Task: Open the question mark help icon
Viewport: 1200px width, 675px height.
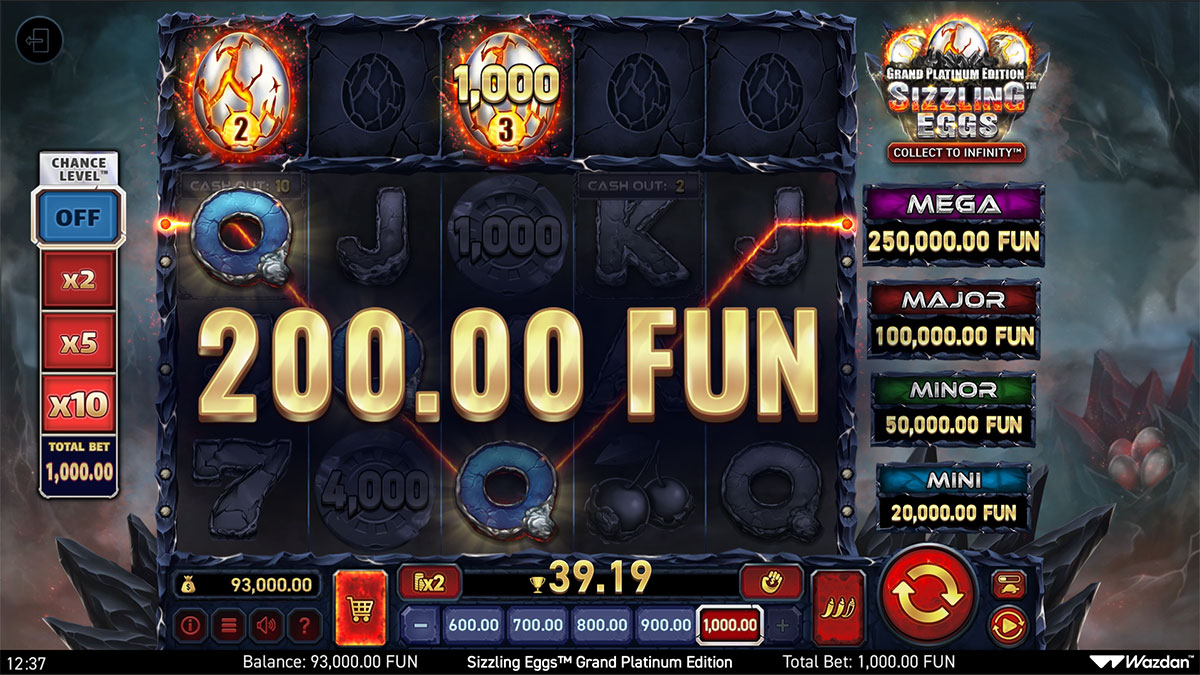Action: [304, 627]
